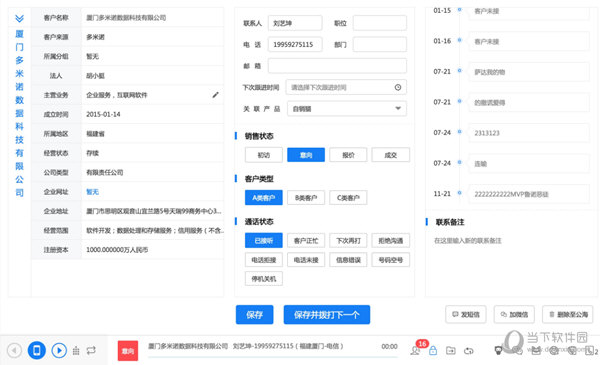Click the 删除至公海 button
Viewport: 600px width, 365px height.
[568, 314]
